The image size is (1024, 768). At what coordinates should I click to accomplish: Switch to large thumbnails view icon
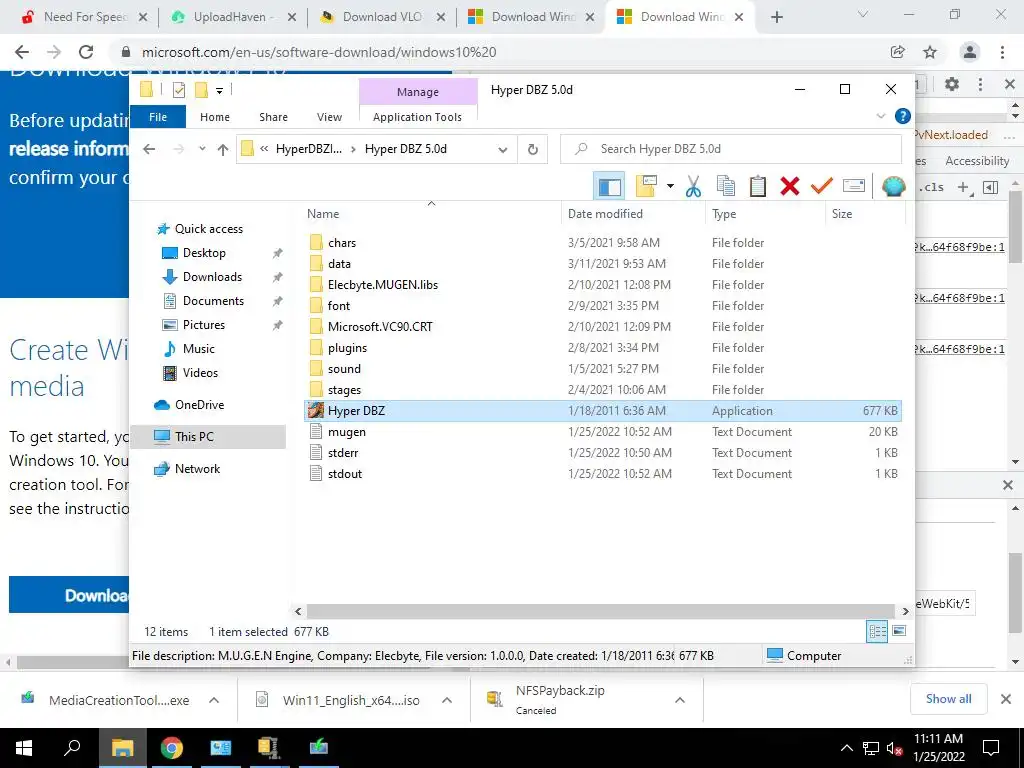point(899,631)
